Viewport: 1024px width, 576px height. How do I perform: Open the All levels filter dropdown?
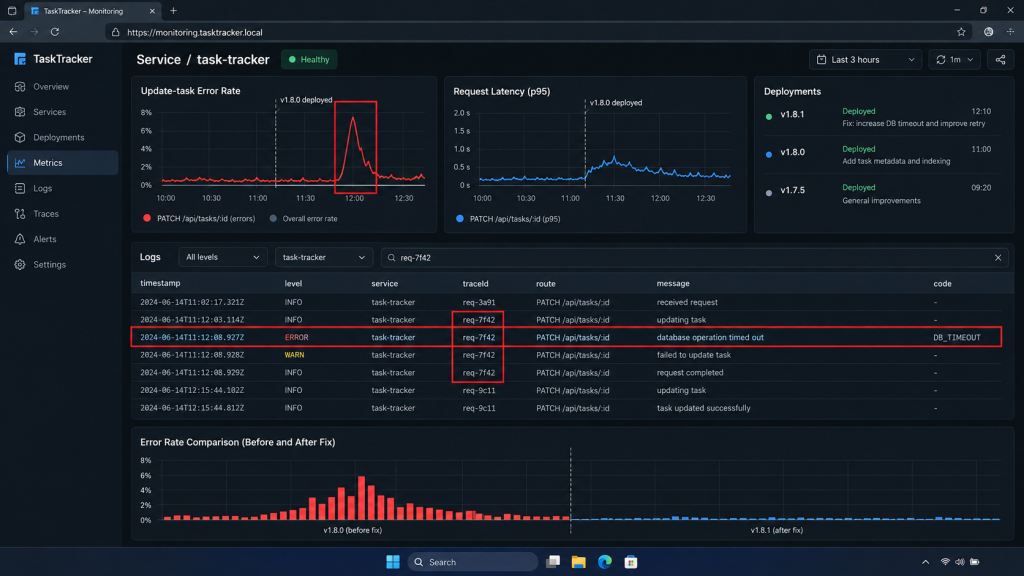(222, 257)
